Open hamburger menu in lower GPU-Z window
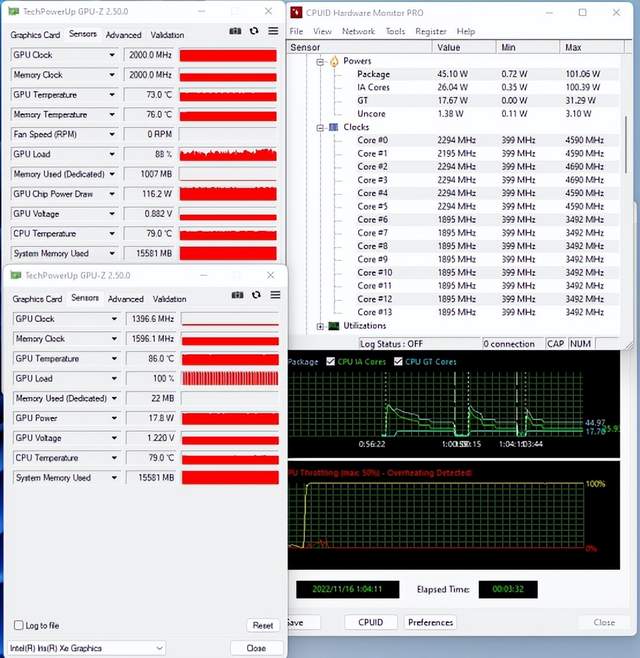 pyautogui.click(x=275, y=295)
